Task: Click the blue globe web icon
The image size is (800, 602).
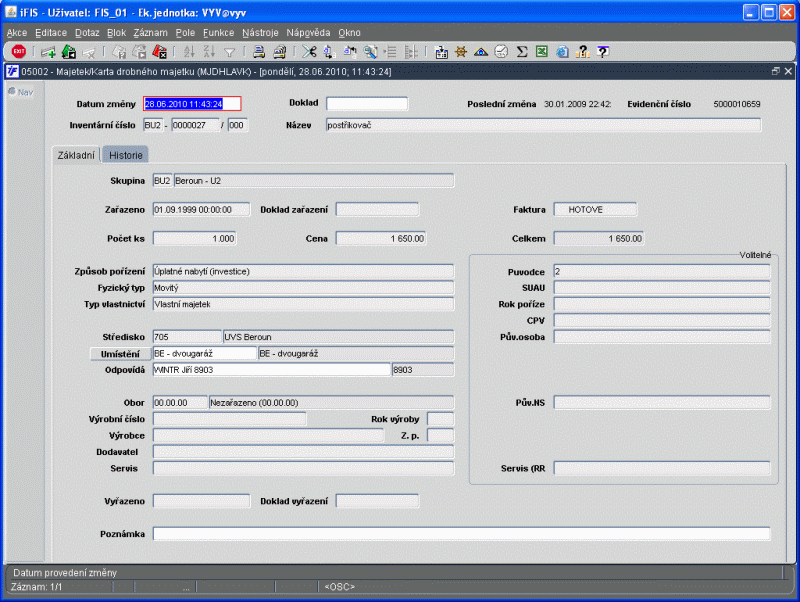Action: point(562,52)
